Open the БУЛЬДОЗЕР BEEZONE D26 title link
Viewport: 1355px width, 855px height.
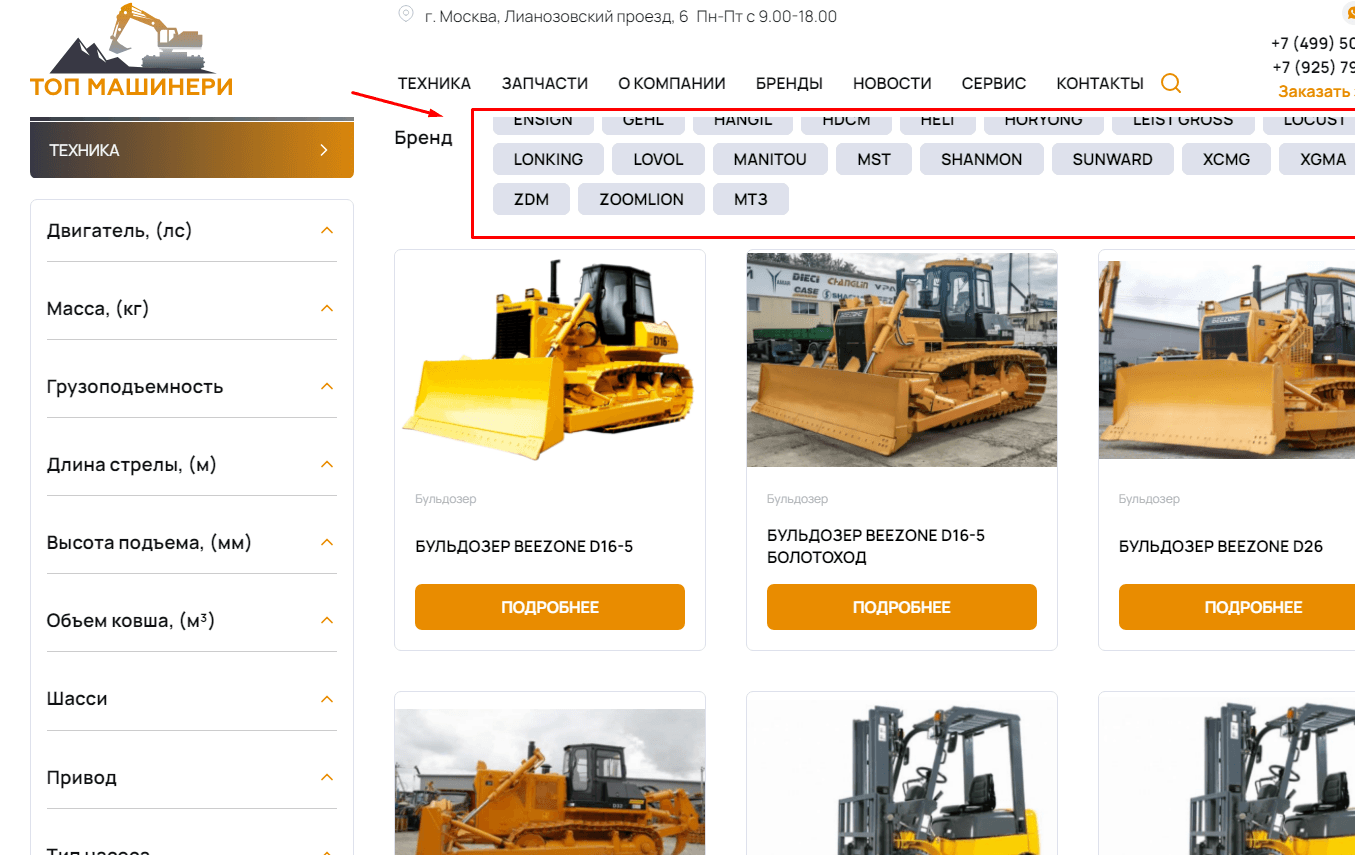(x=1221, y=547)
